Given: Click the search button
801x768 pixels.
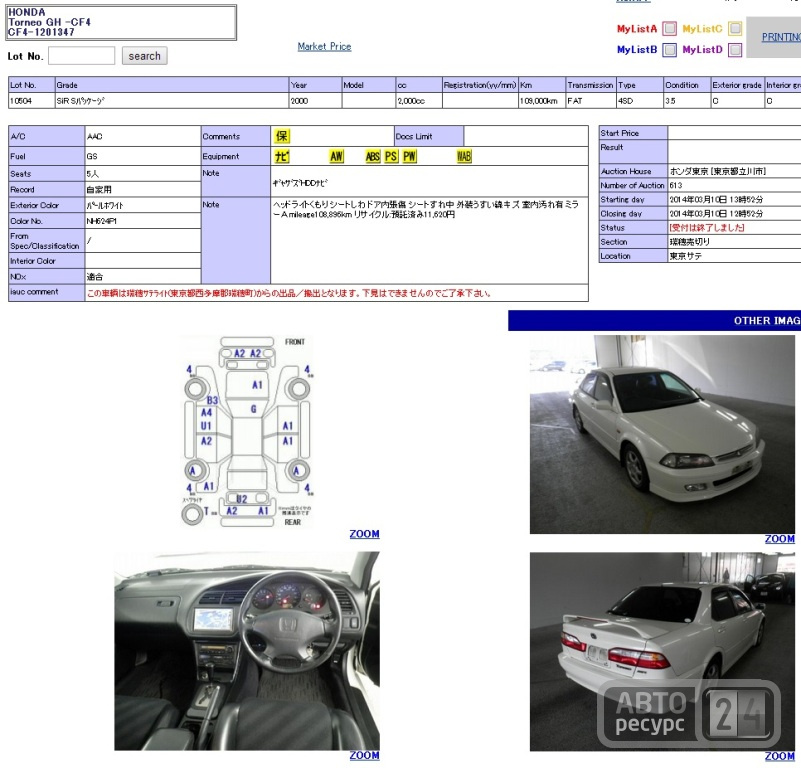Looking at the screenshot, I should 145,56.
